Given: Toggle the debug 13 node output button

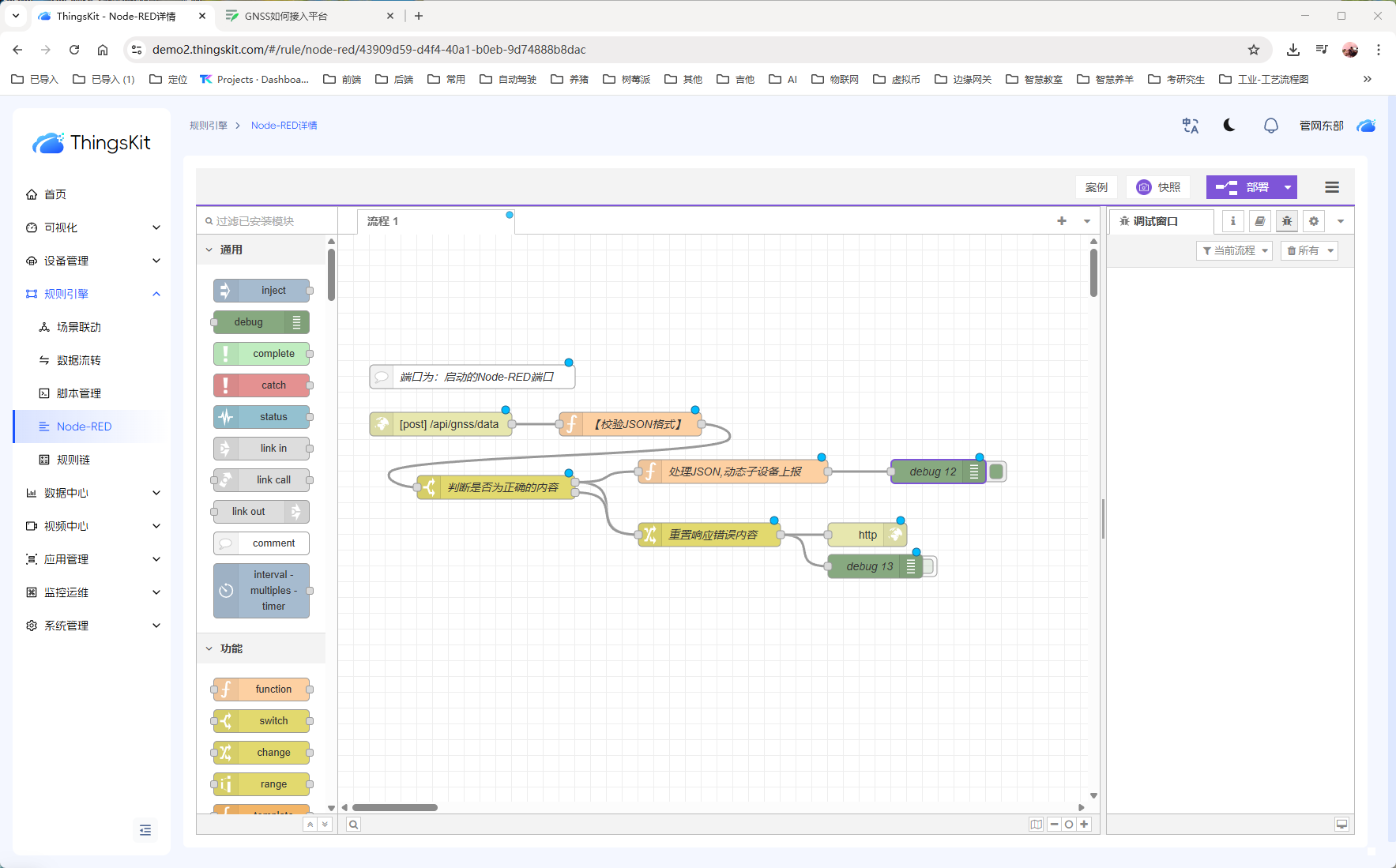Looking at the screenshot, I should point(930,566).
